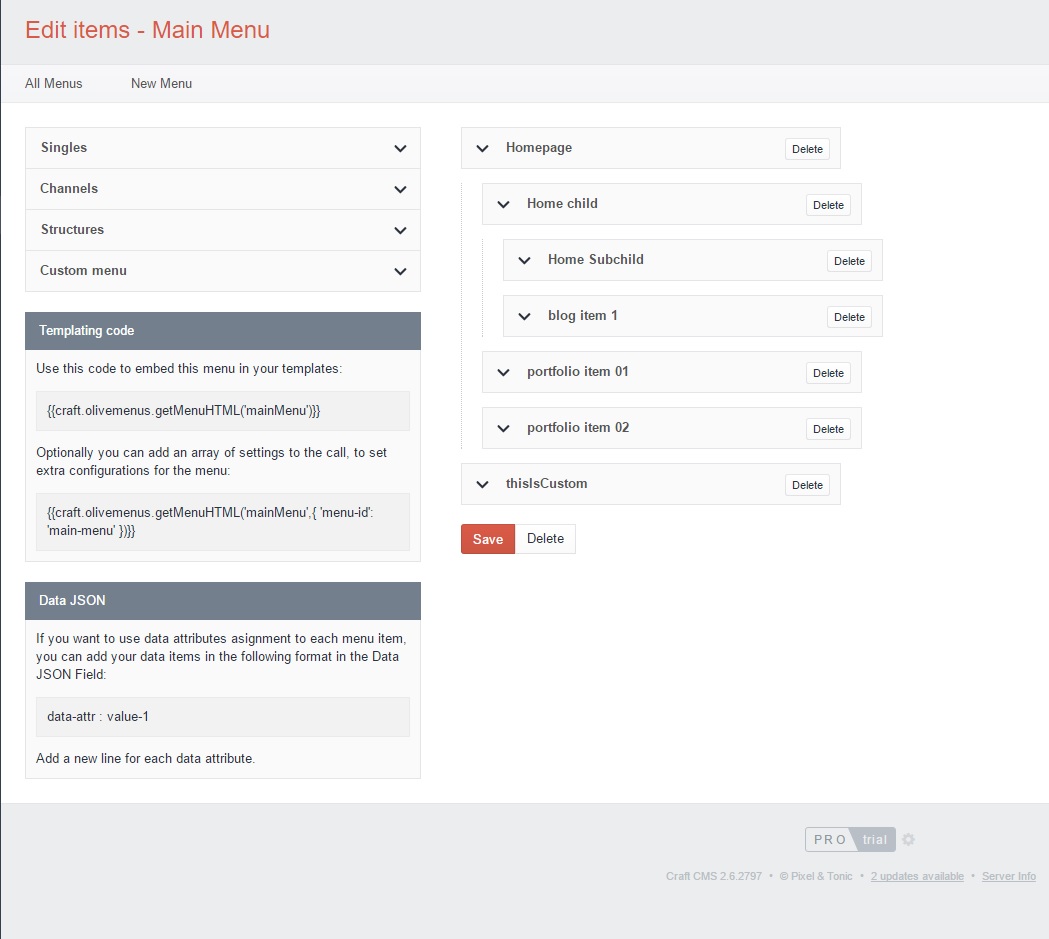Expand the Home child item chevron

[x=504, y=205]
